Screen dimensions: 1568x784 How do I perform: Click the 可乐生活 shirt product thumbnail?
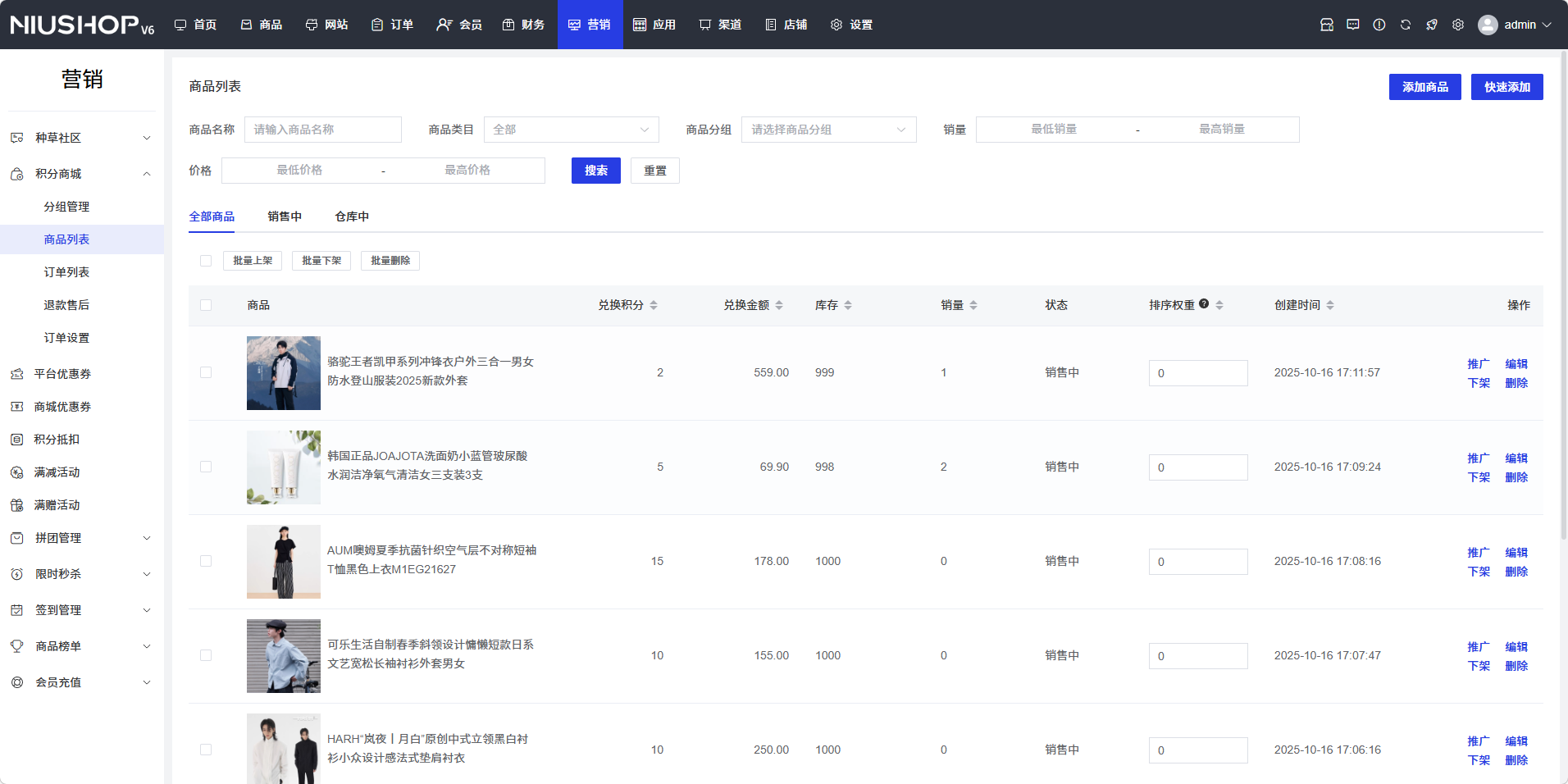pyautogui.click(x=284, y=656)
